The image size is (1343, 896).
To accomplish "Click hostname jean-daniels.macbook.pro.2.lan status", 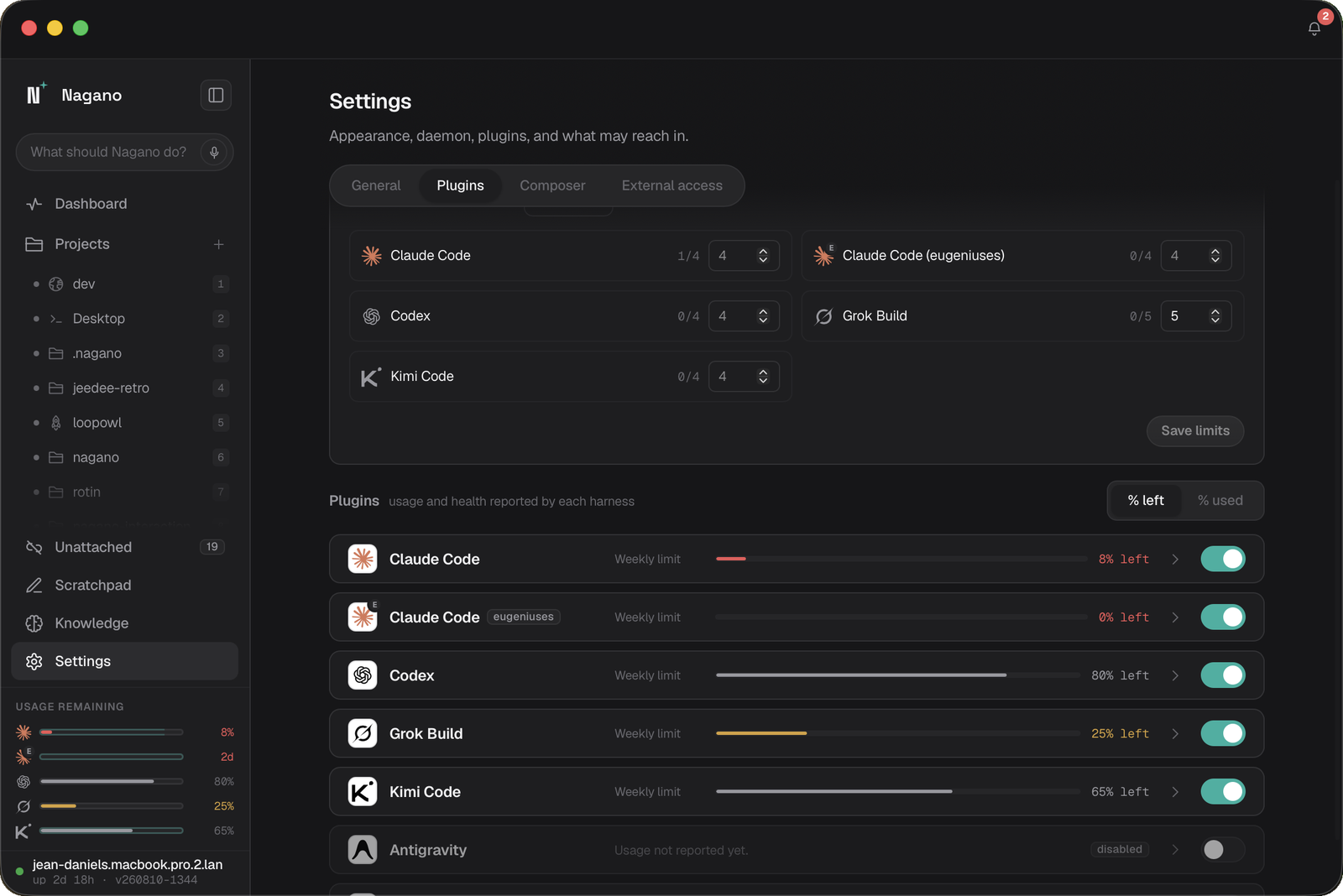I will pos(128,865).
